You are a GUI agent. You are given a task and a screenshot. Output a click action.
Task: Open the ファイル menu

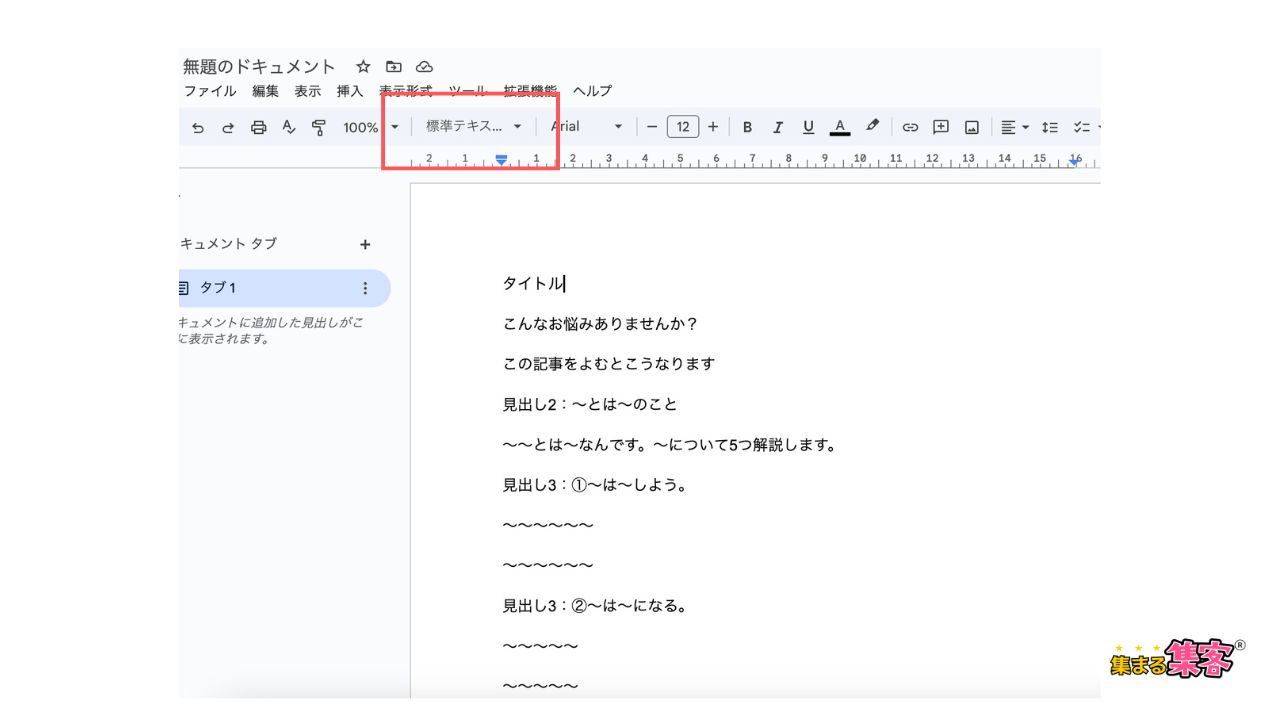click(x=210, y=91)
